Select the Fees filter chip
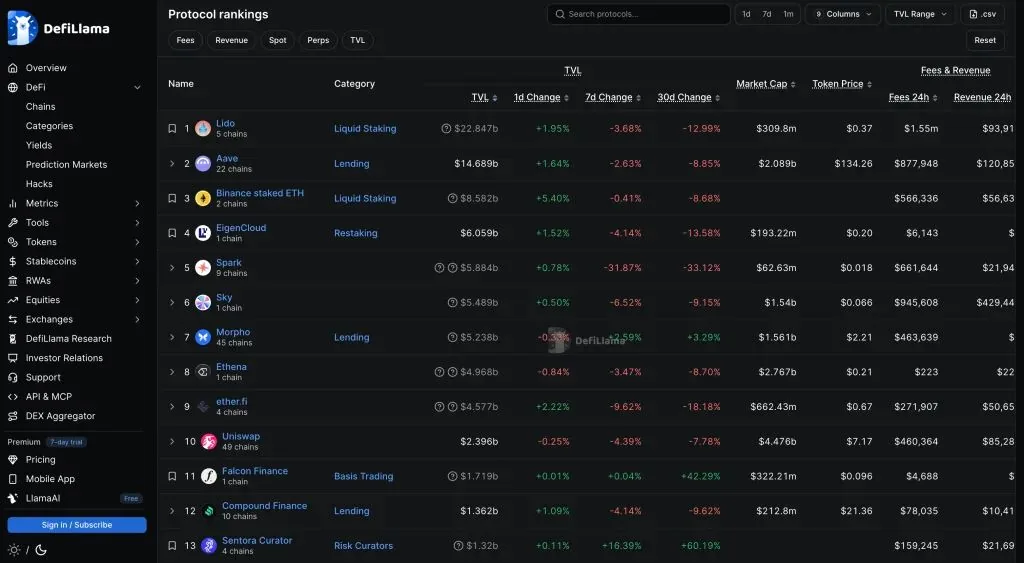The width and height of the screenshot is (1024, 563). coord(185,40)
